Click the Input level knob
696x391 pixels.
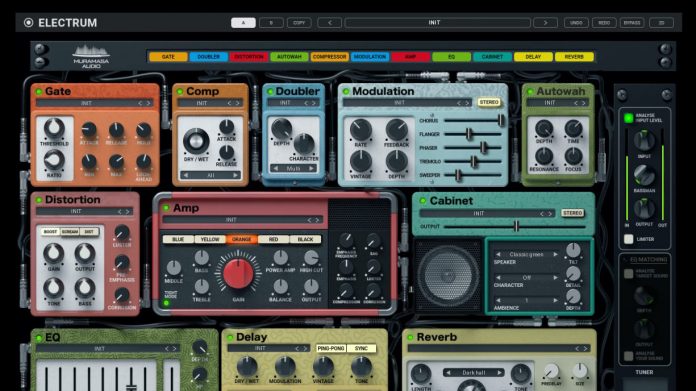pyautogui.click(x=644, y=141)
